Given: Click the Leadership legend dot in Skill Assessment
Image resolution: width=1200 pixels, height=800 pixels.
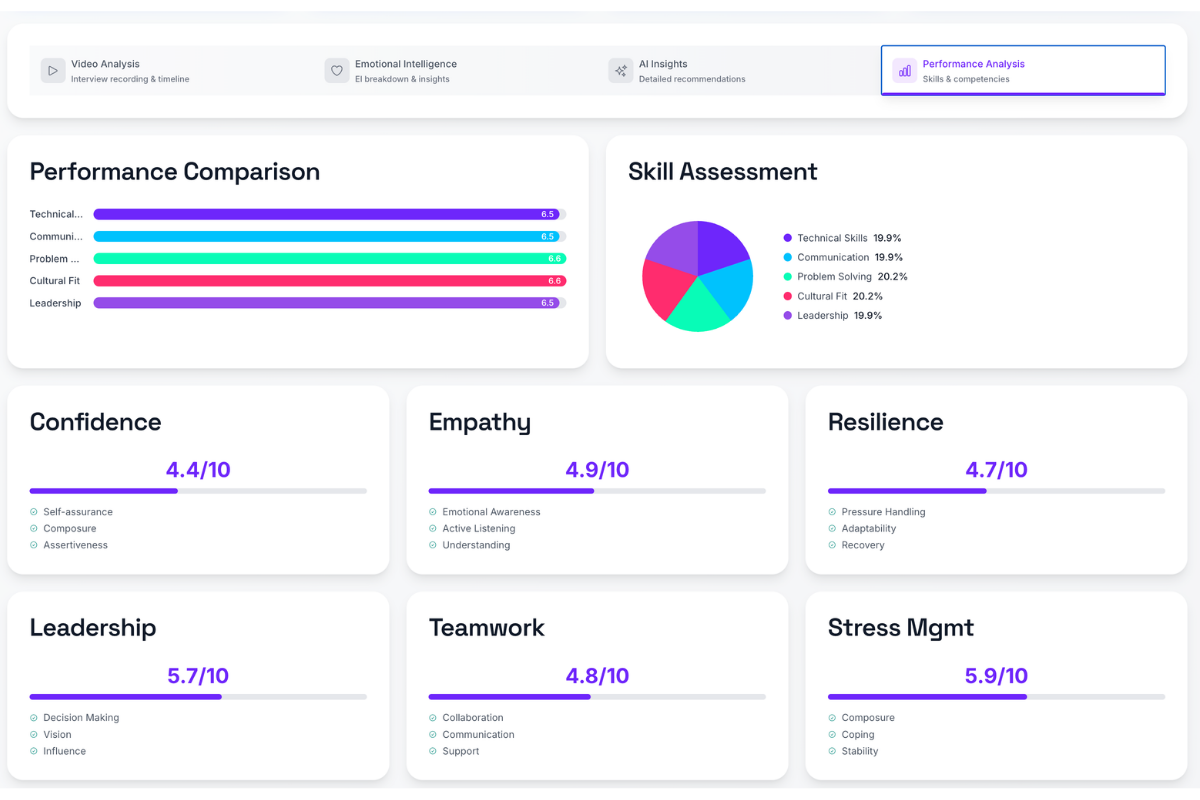Looking at the screenshot, I should 789,314.
